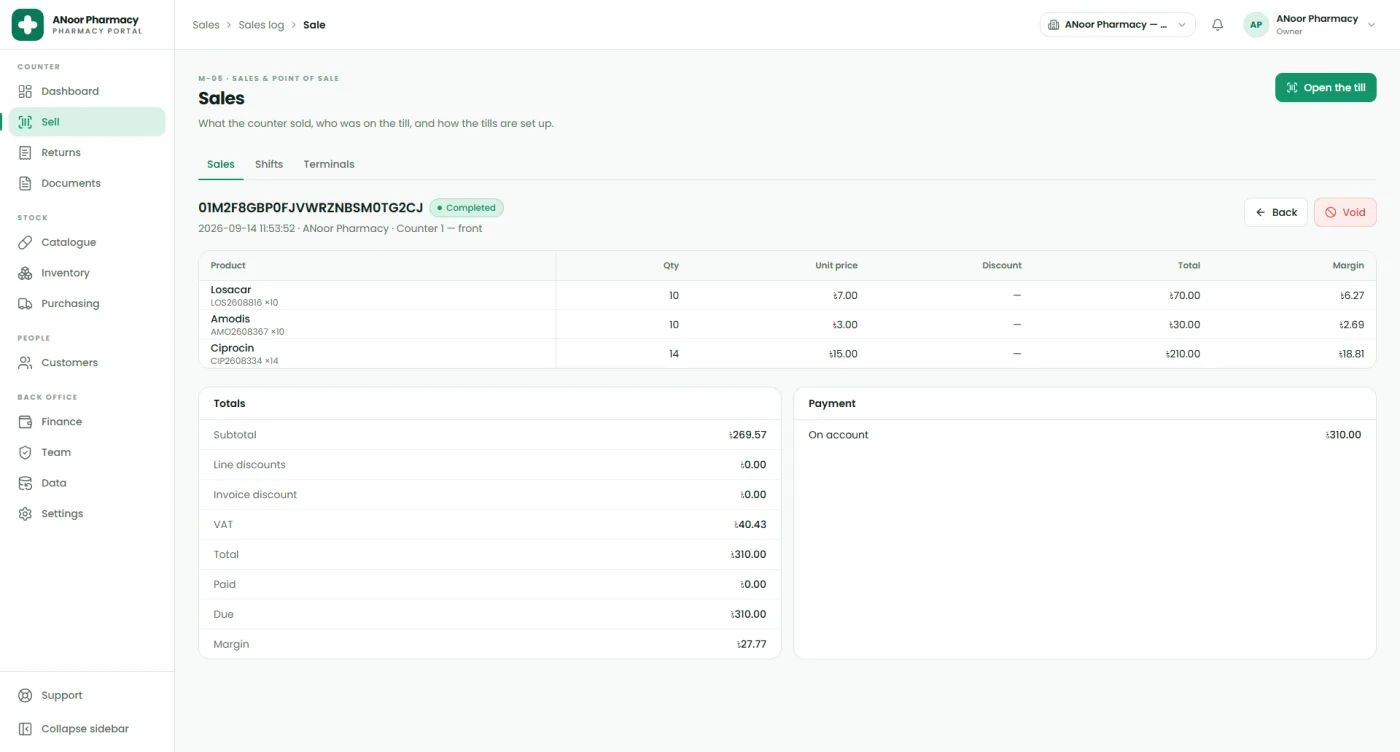Viewport: 1400px width, 752px height.
Task: Select the Sell sidebar item
Action: tap(87, 122)
